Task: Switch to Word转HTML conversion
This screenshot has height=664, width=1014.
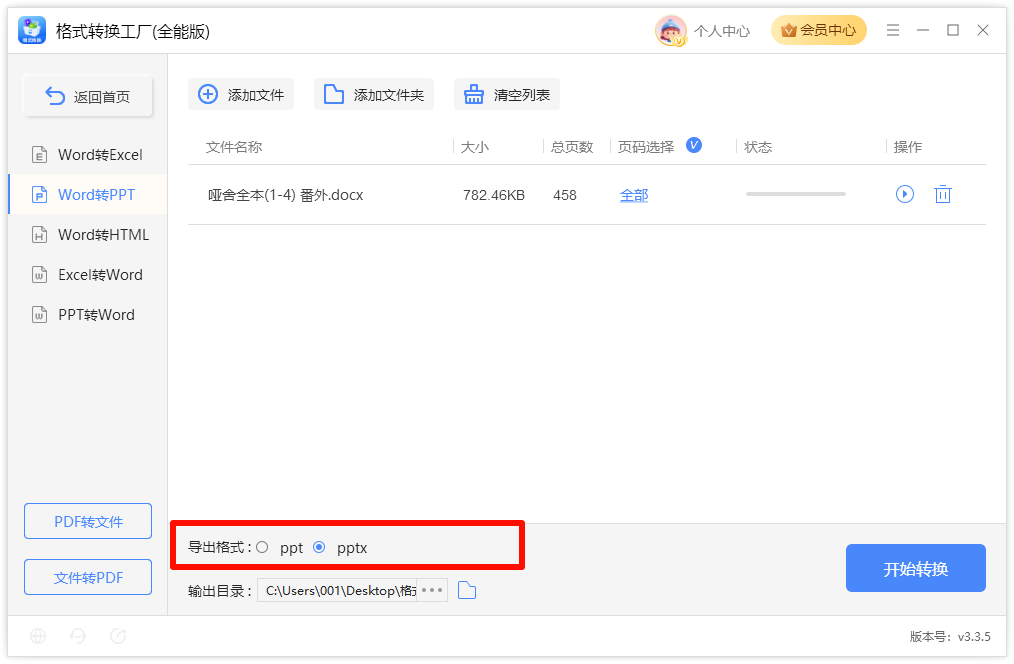Action: 88,235
